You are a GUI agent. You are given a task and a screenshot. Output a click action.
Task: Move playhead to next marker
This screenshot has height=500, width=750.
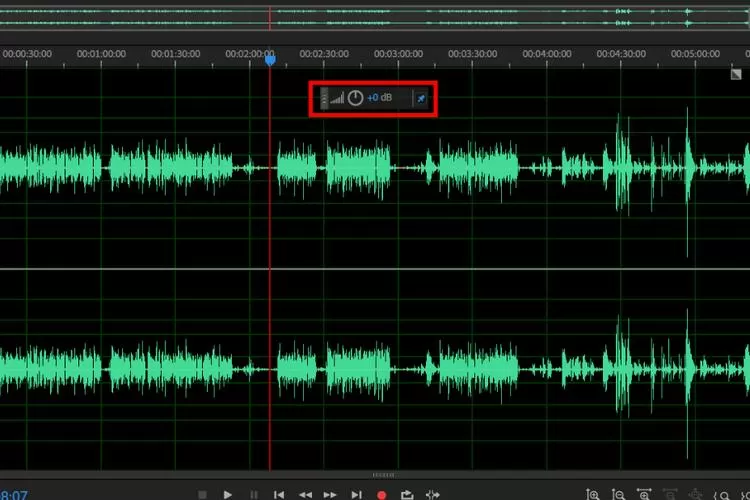coord(356,494)
